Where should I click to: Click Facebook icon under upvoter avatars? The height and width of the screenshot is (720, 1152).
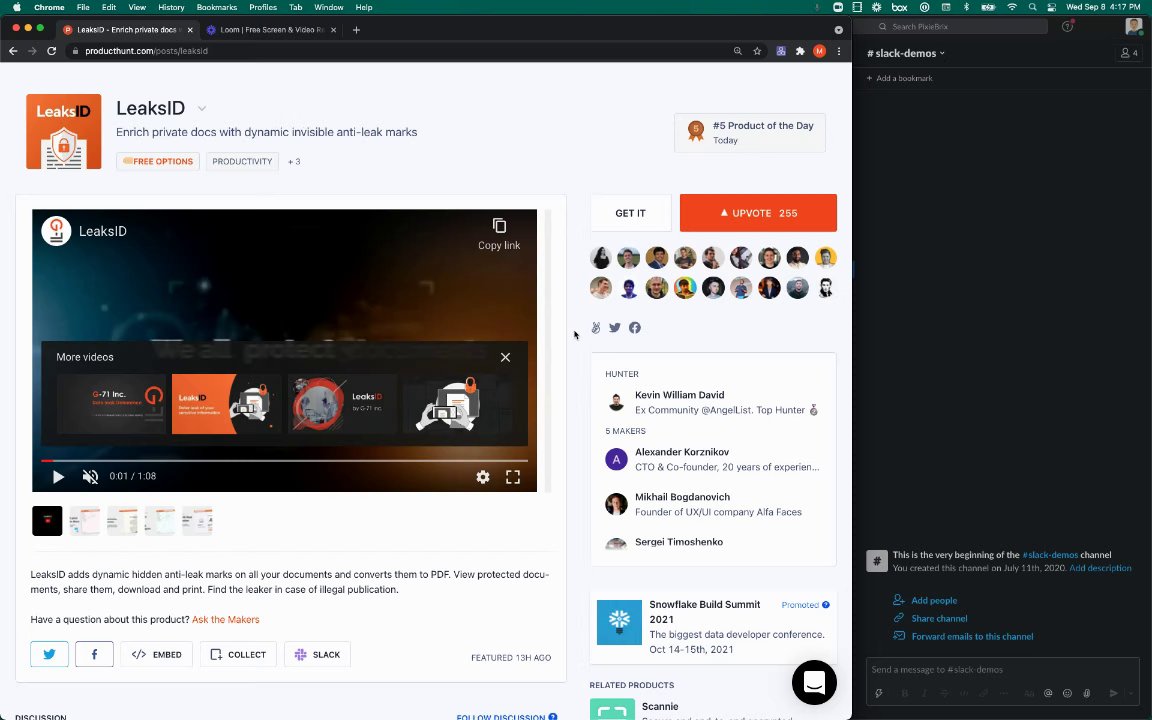pos(635,328)
